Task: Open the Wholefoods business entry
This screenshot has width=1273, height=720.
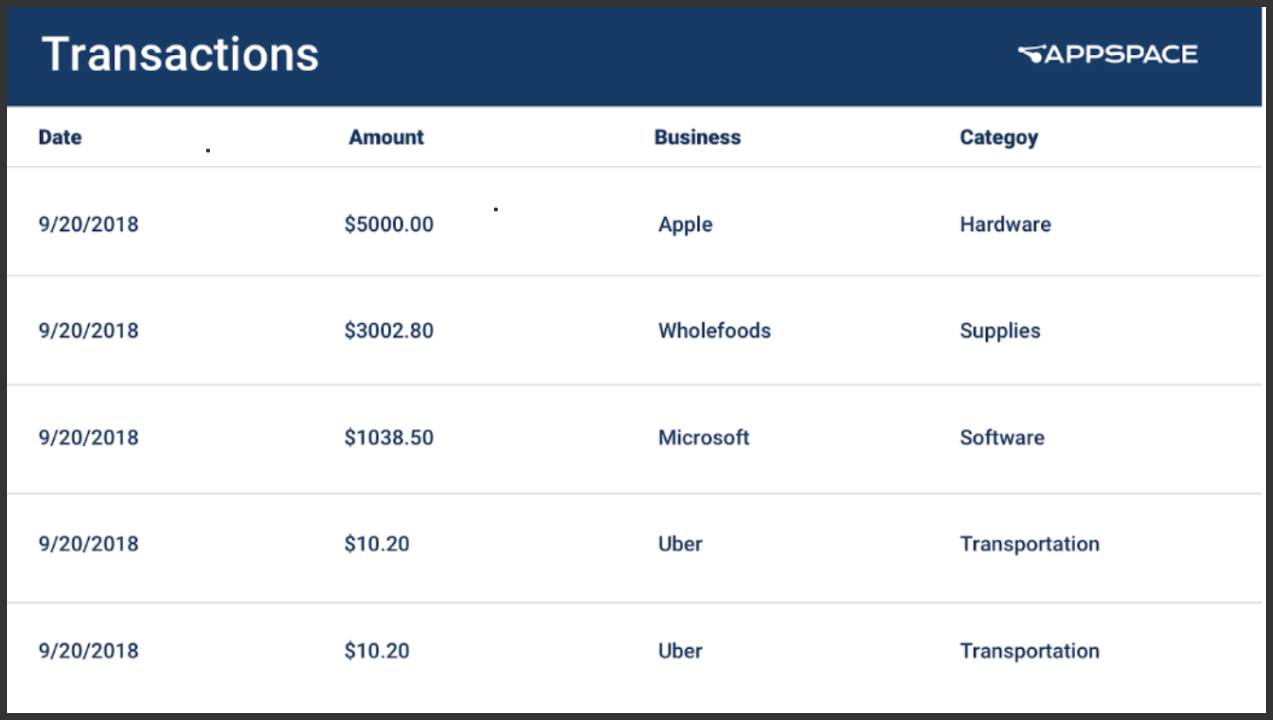Action: [714, 331]
